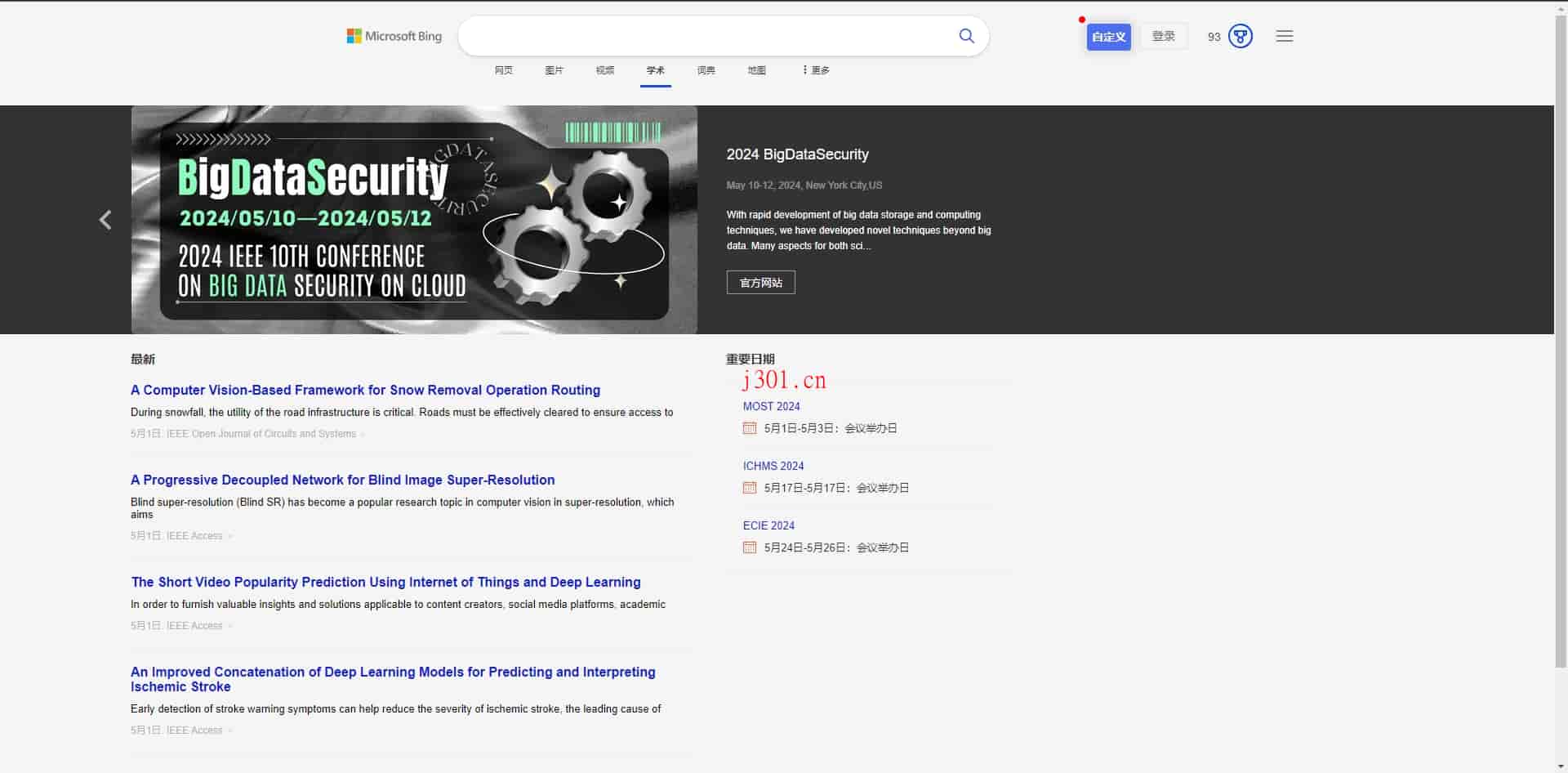Open Snow Removal Operation Routing paper
This screenshot has width=1568, height=773.
(365, 391)
